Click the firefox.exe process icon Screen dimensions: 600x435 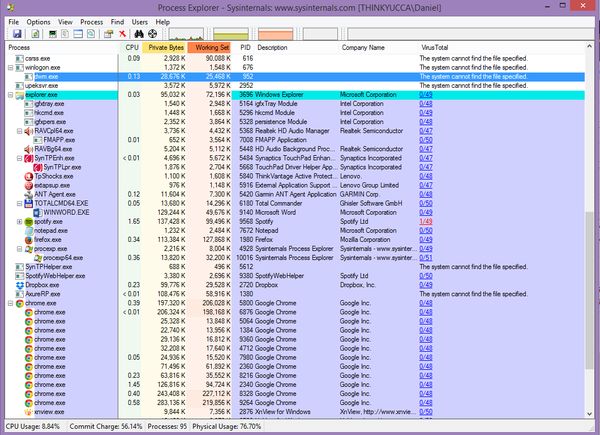pyautogui.click(x=29, y=240)
